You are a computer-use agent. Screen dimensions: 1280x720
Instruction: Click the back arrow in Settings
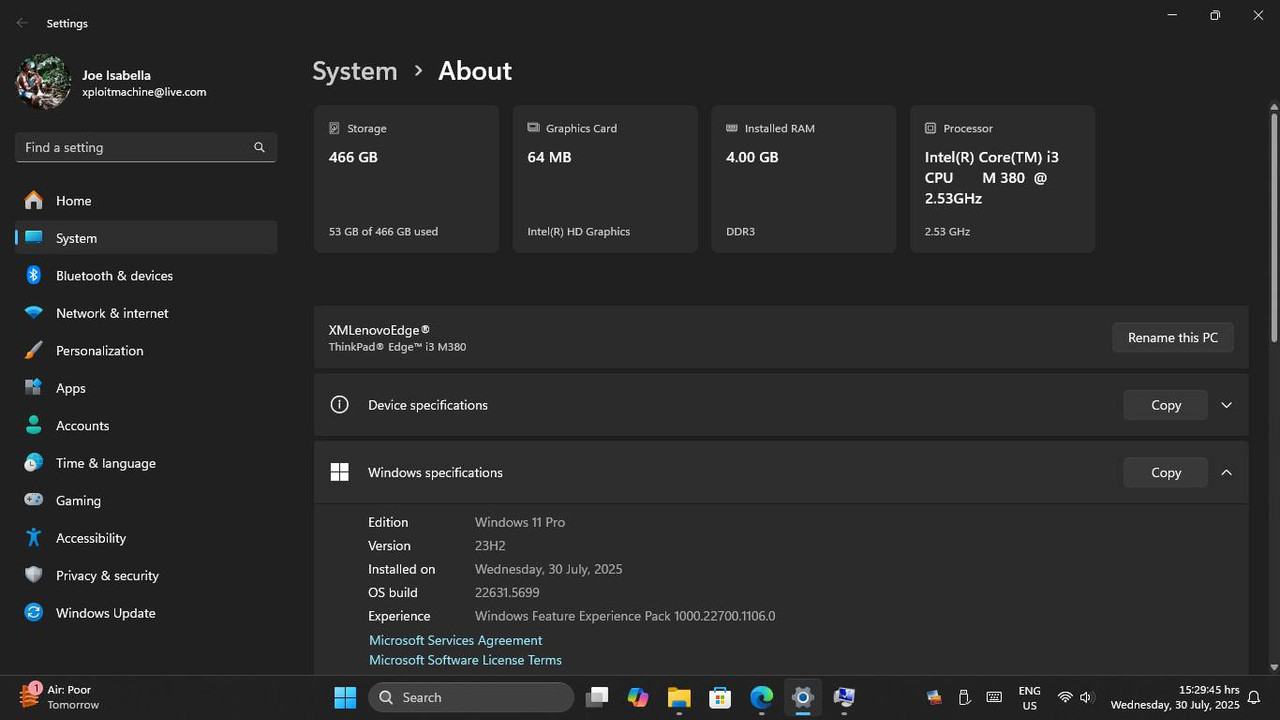22,23
